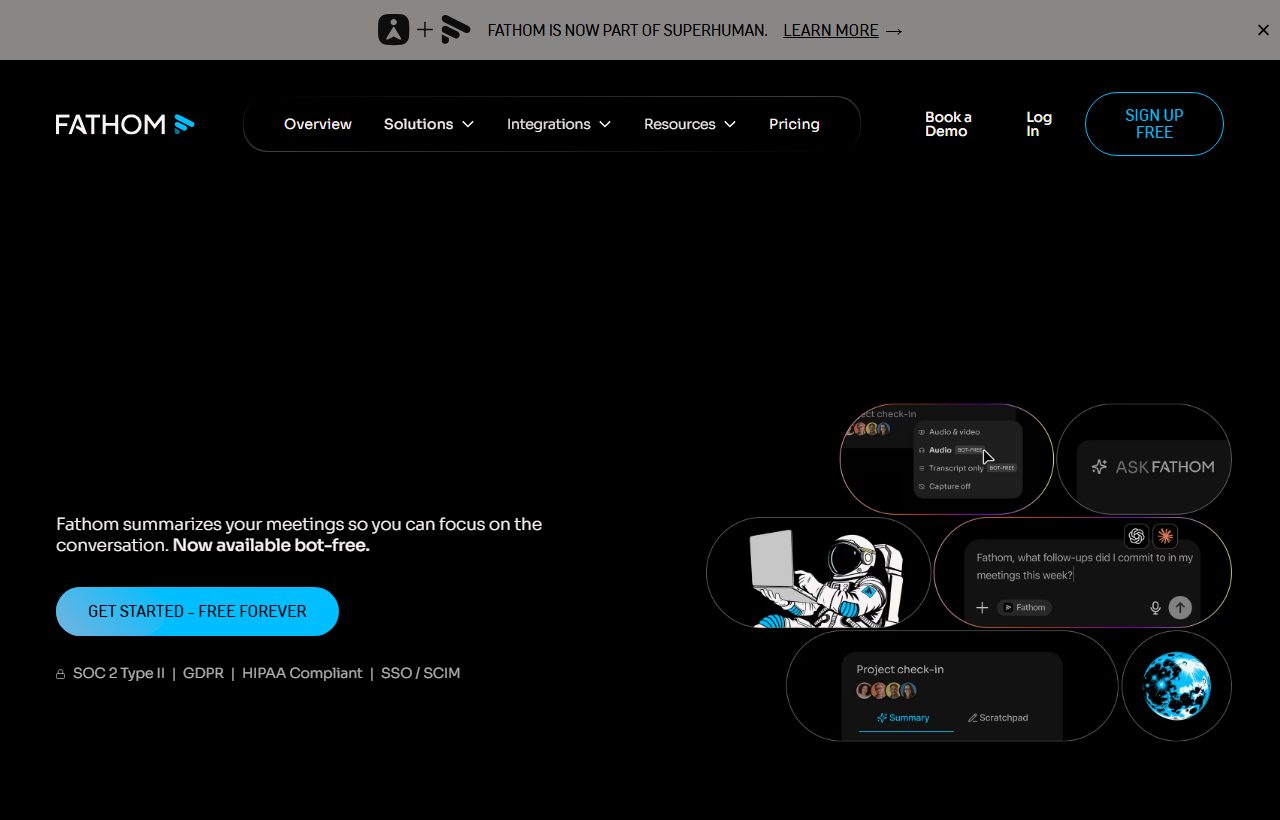Click the Sign Up Free button
The width and height of the screenshot is (1280, 820).
click(x=1154, y=124)
